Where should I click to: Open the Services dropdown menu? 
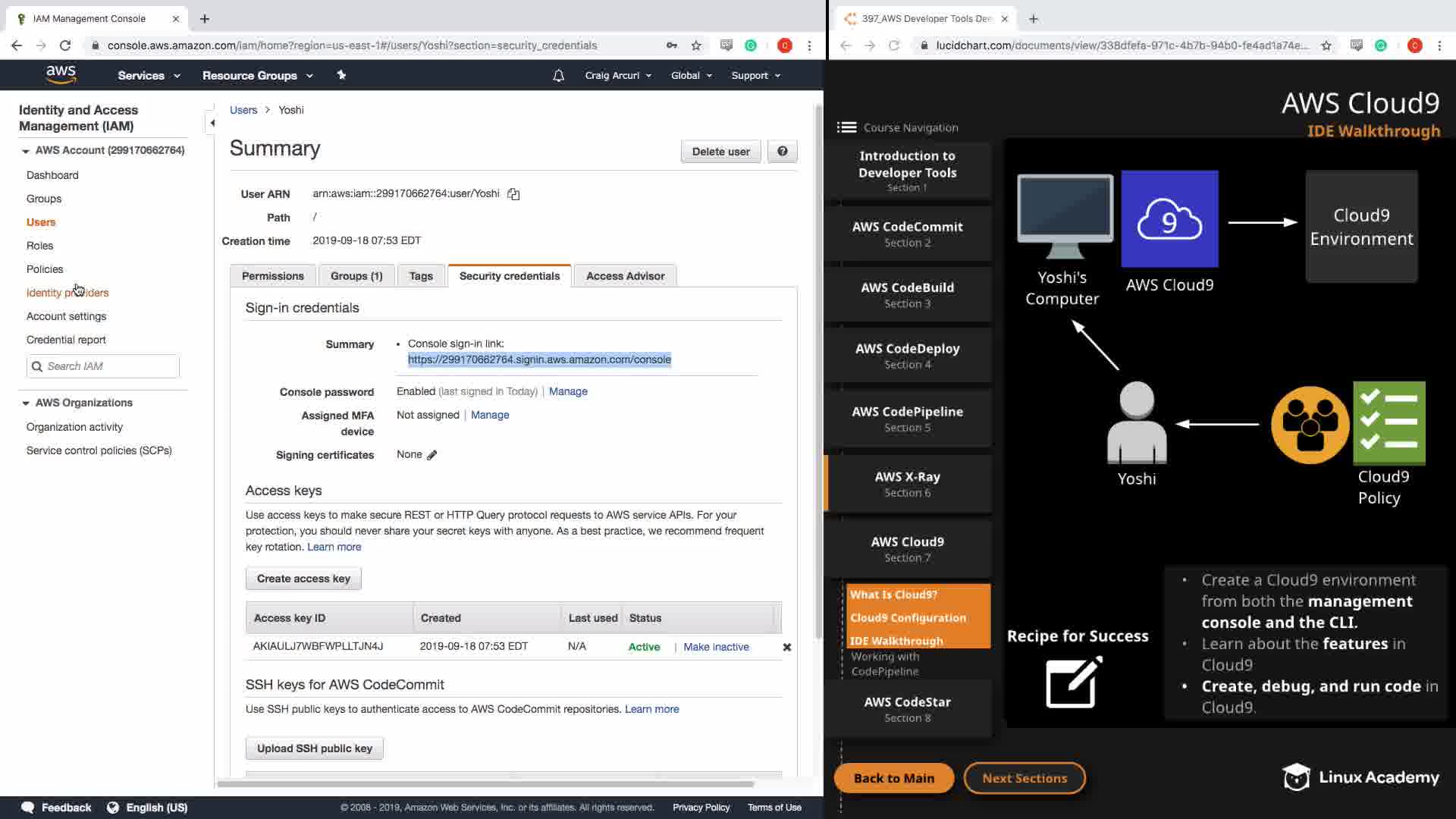tap(149, 76)
